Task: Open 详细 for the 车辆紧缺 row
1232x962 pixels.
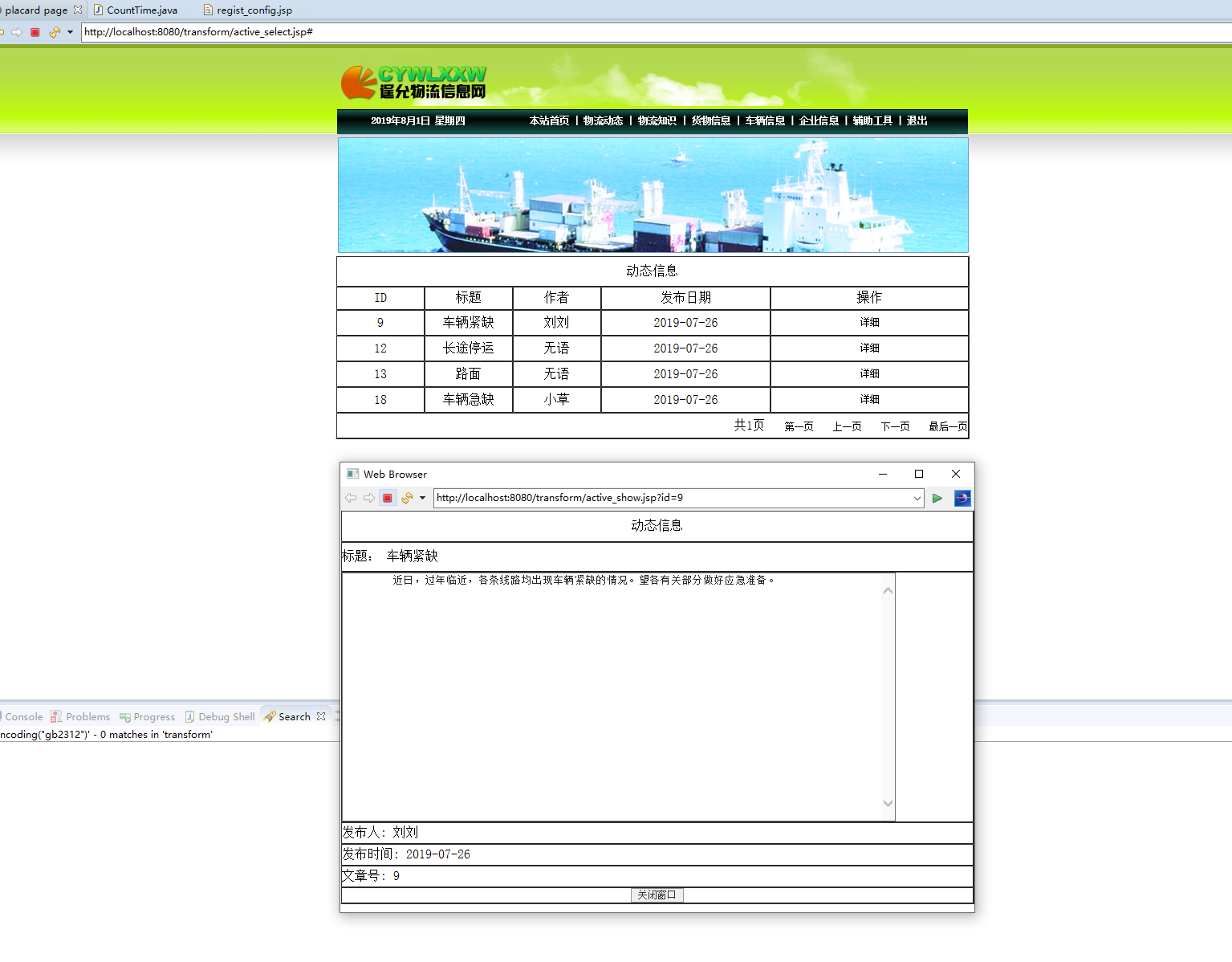Action: coord(869,322)
